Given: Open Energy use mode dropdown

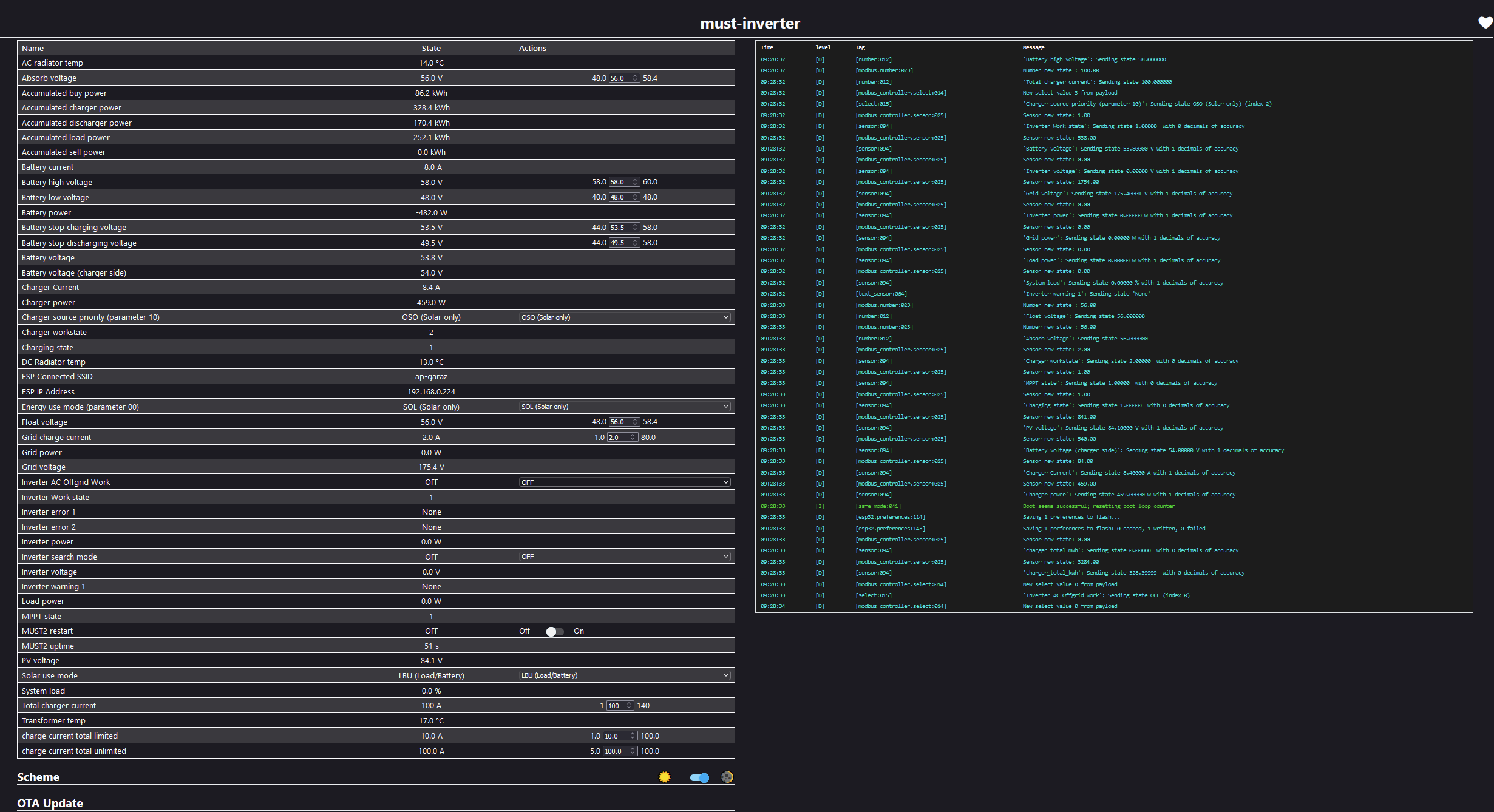Looking at the screenshot, I should [x=625, y=407].
